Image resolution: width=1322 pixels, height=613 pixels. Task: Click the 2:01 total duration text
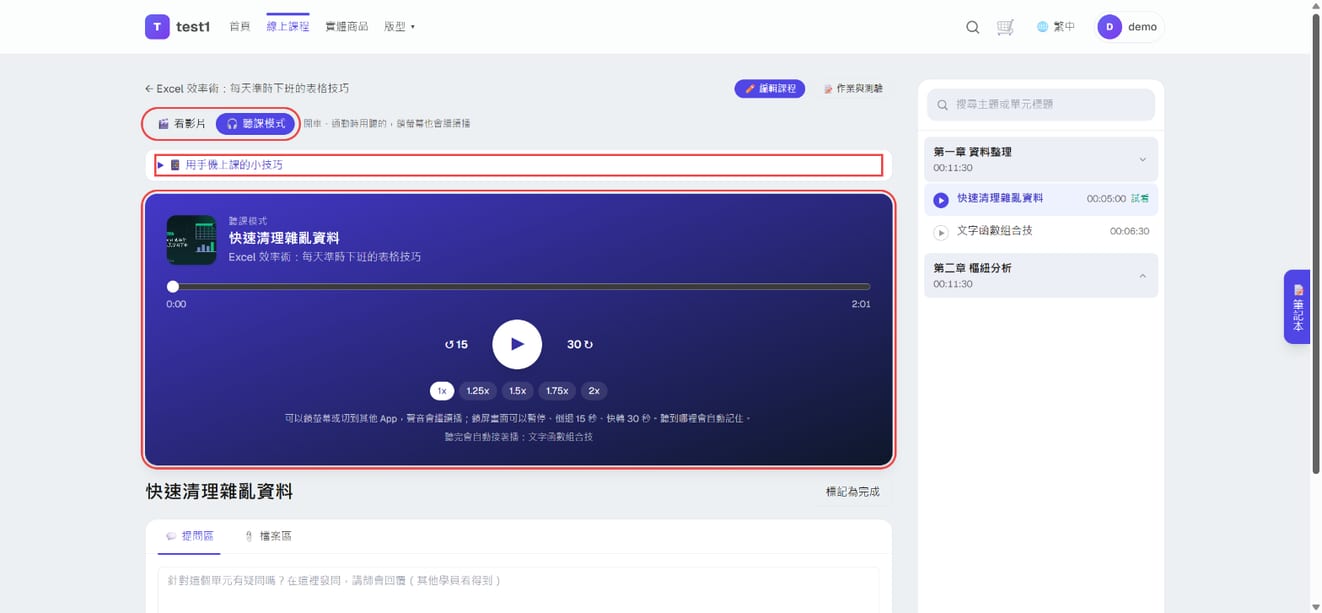(861, 304)
